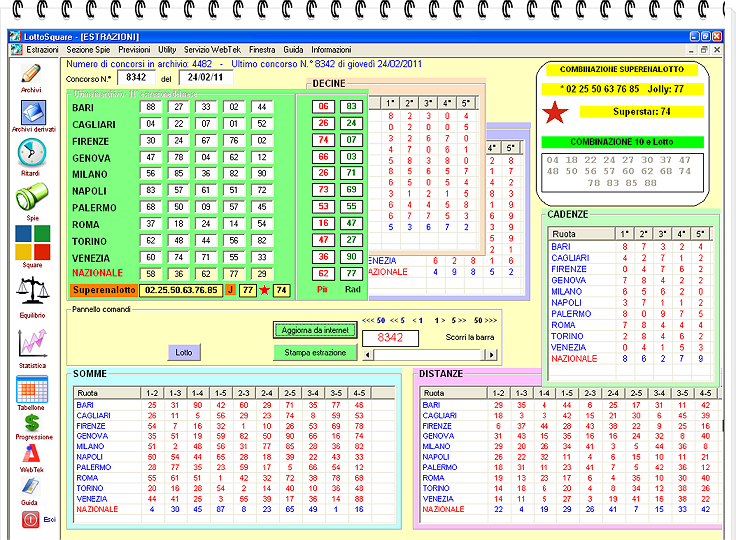Screen dimensions: 736x540
Task: Click the Scorri la barra slider track
Action: 429,355
